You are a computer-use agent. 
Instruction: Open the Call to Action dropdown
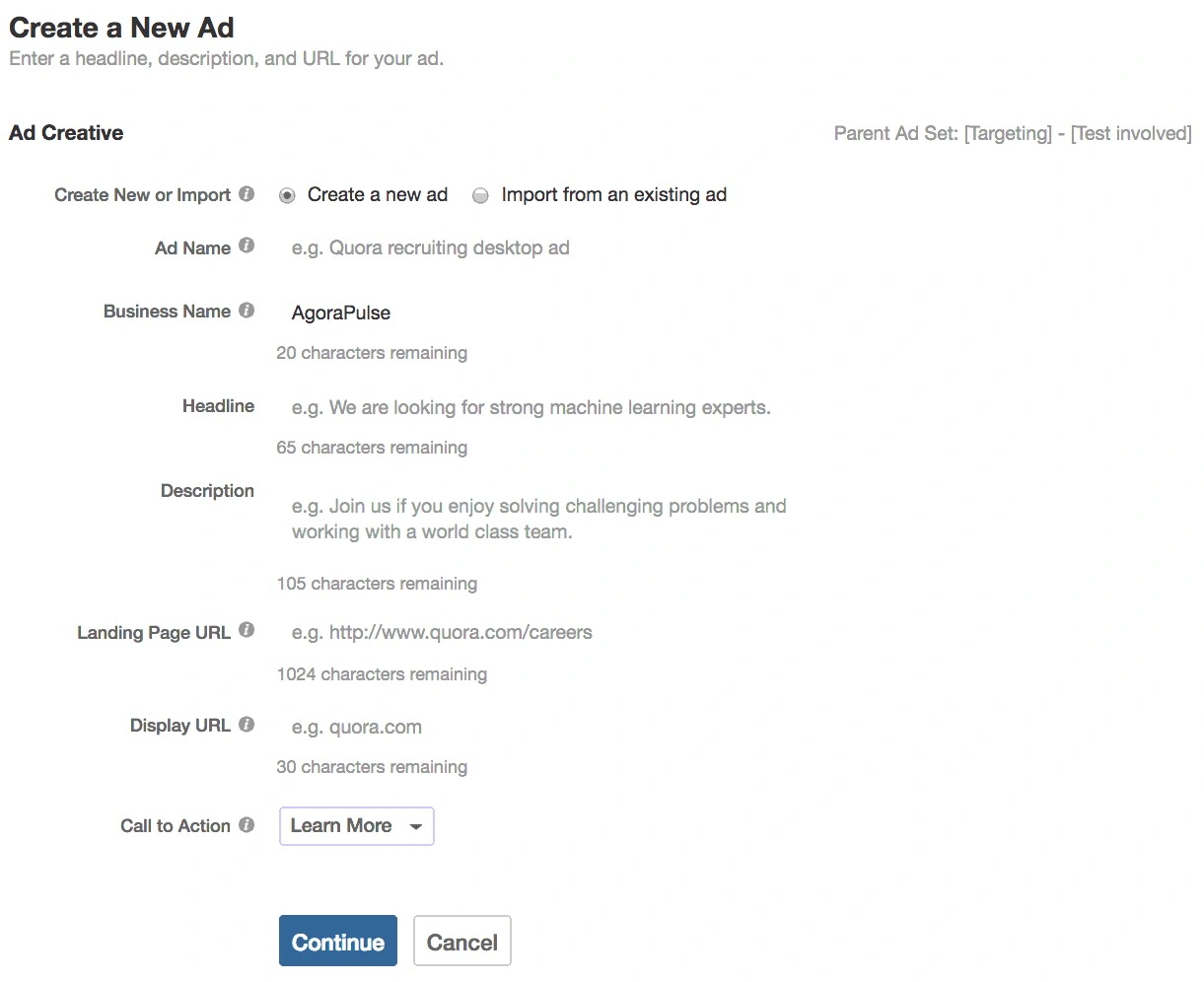tap(356, 826)
